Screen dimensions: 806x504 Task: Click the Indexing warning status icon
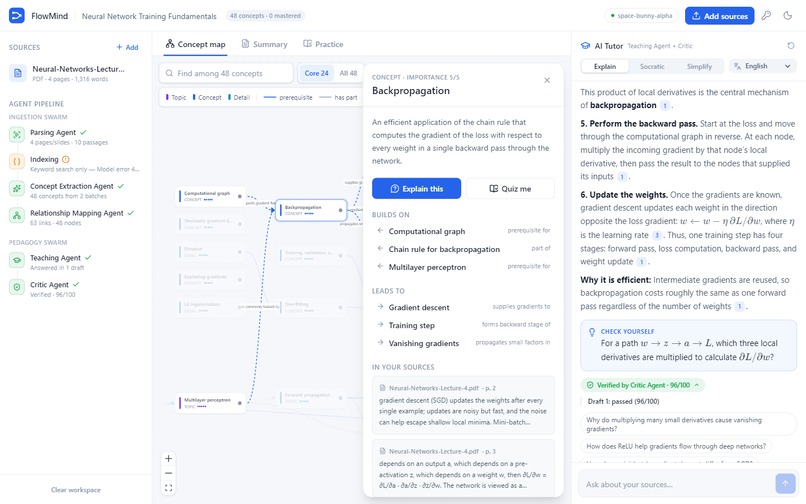(x=66, y=159)
